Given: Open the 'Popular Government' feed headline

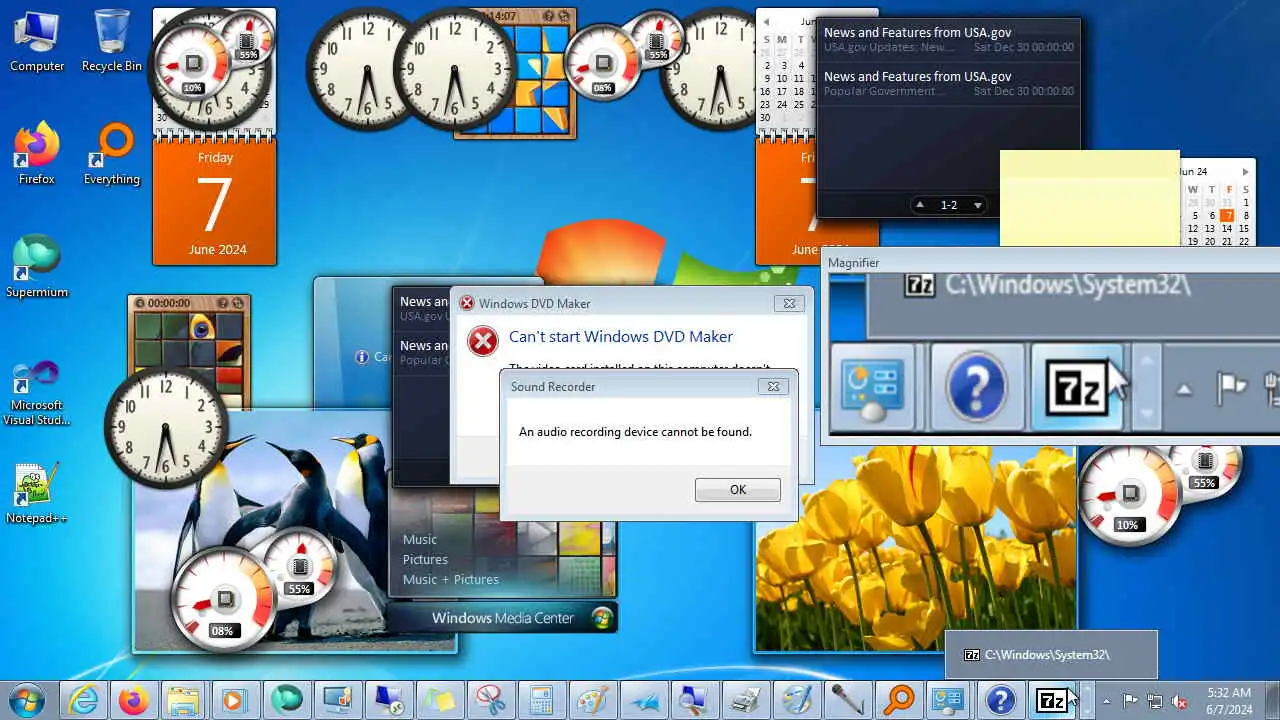Looking at the screenshot, I should (x=947, y=83).
